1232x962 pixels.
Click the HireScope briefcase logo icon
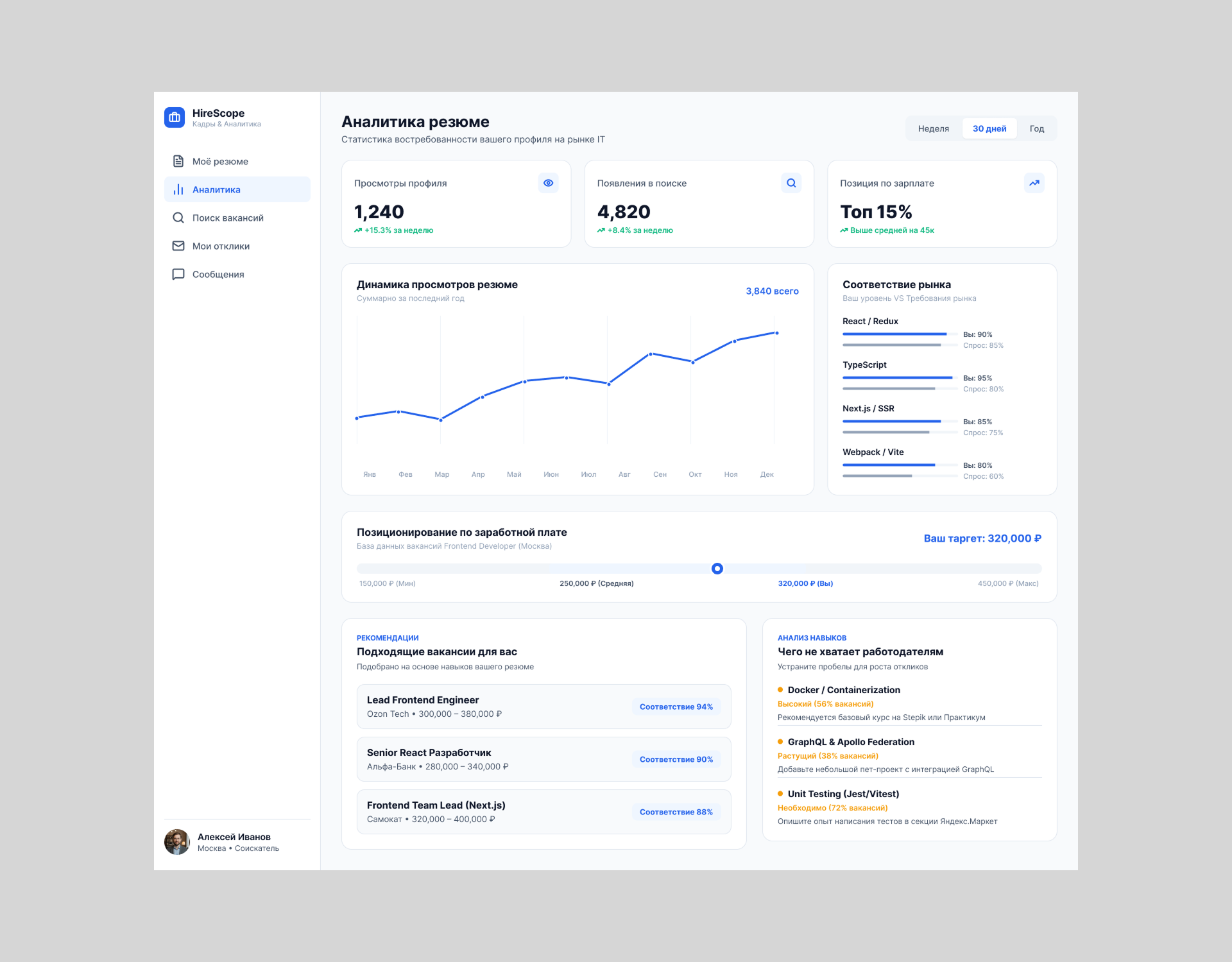175,117
